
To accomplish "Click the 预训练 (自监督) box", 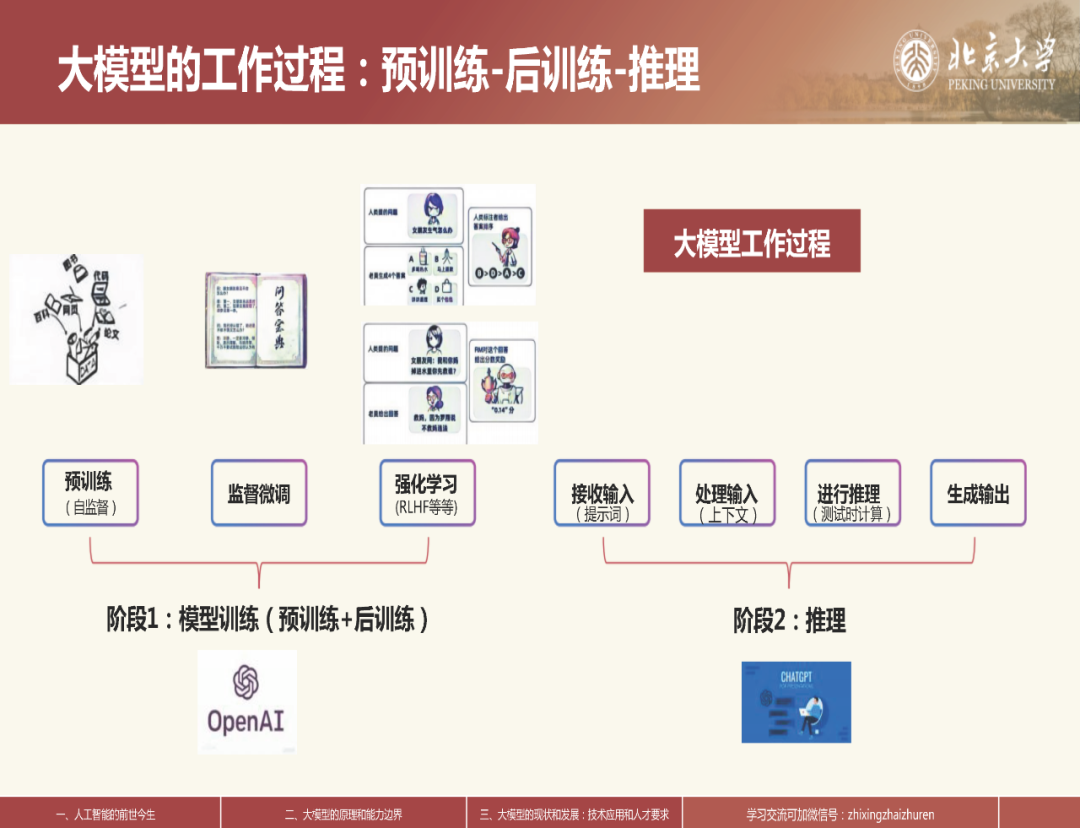I will tap(90, 493).
